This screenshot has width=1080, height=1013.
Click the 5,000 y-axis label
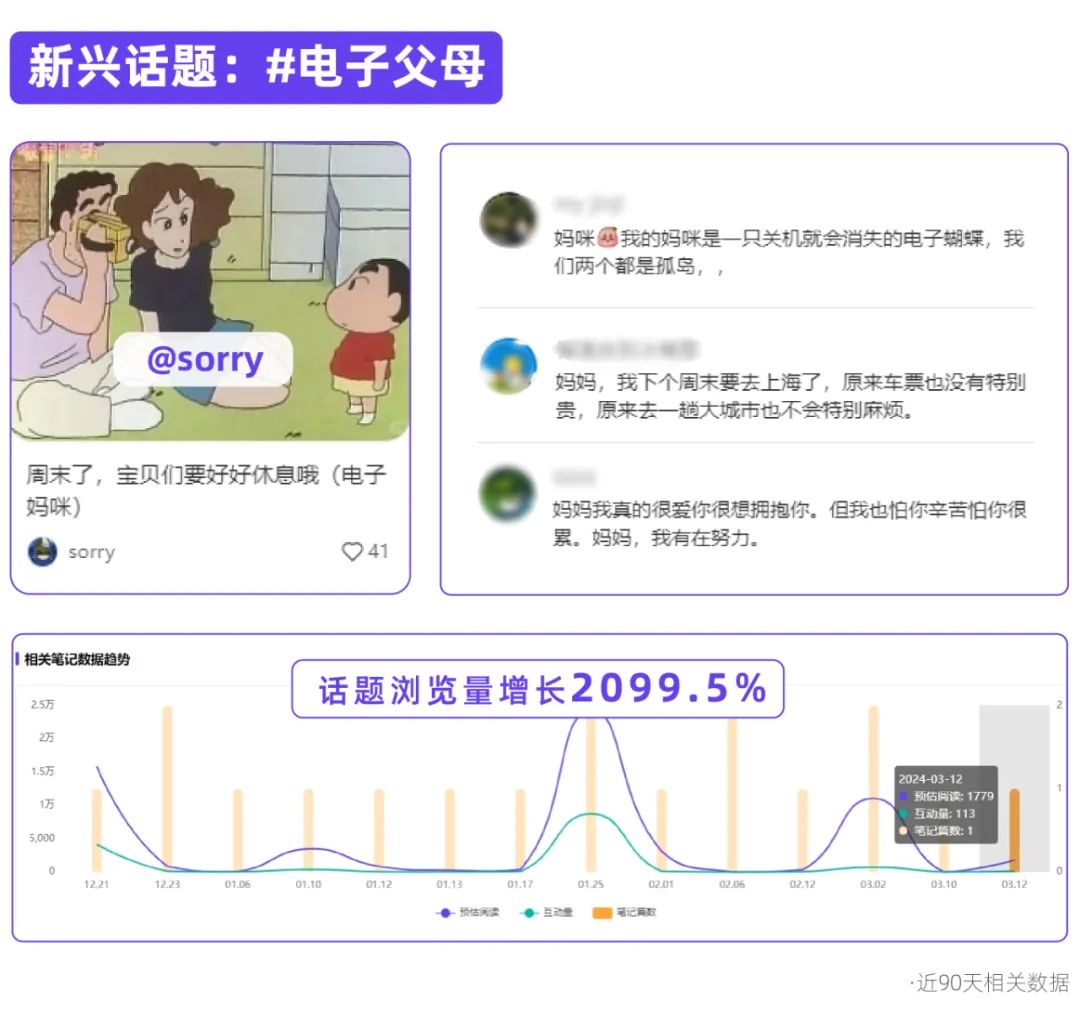(x=42, y=838)
